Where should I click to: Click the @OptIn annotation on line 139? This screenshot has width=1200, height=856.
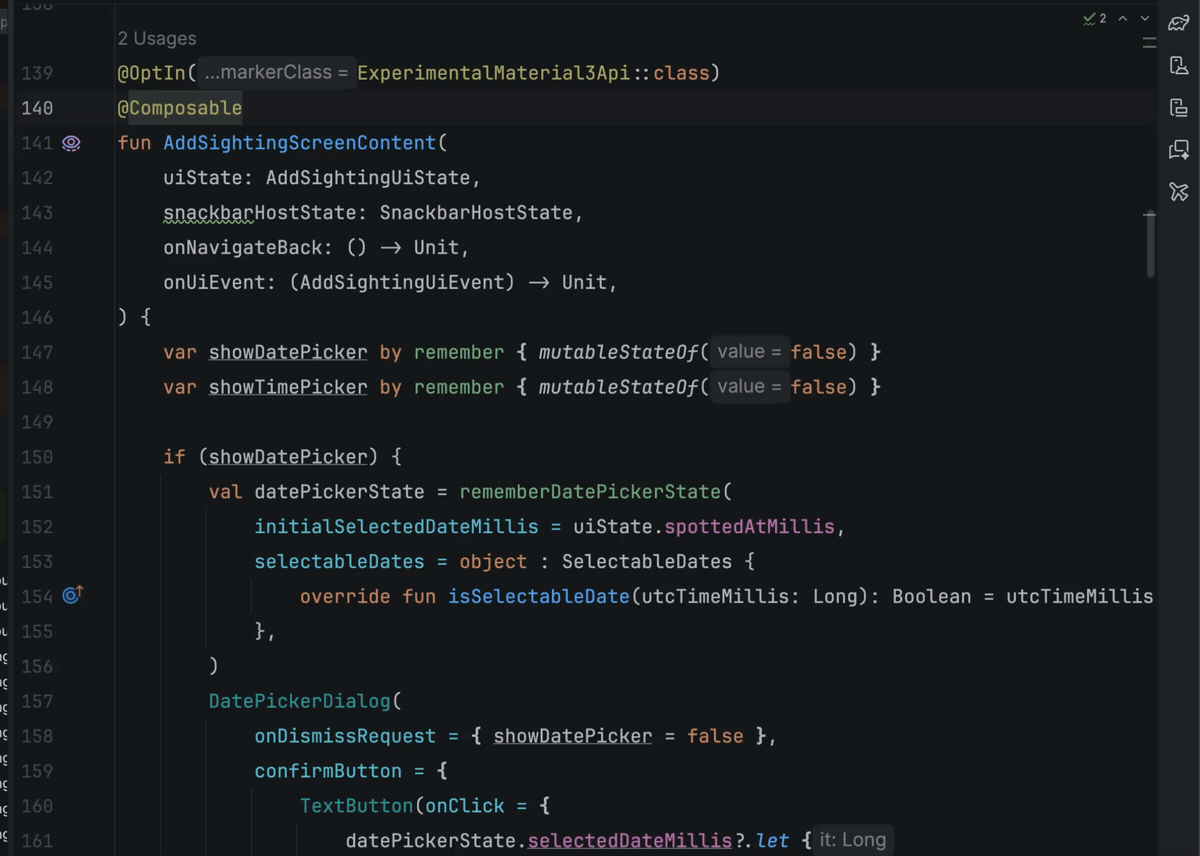pyautogui.click(x=151, y=73)
